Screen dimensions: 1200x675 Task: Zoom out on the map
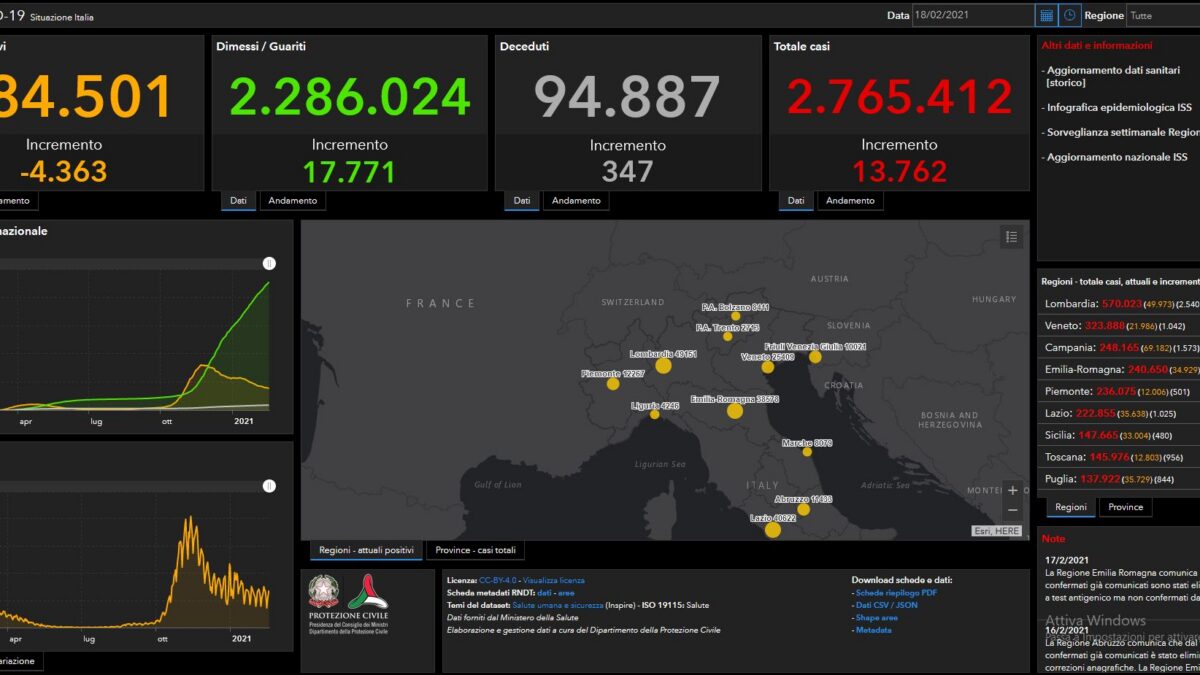click(x=1013, y=510)
